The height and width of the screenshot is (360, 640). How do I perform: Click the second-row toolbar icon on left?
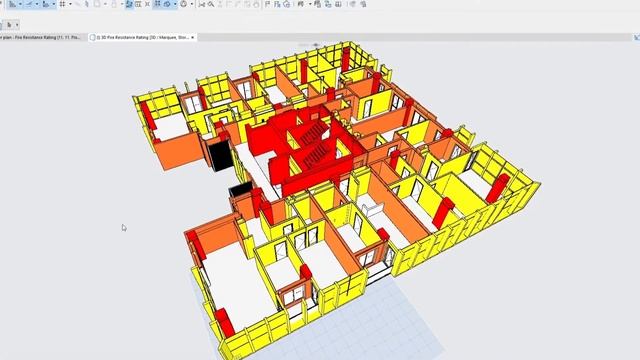pyautogui.click(x=9, y=25)
